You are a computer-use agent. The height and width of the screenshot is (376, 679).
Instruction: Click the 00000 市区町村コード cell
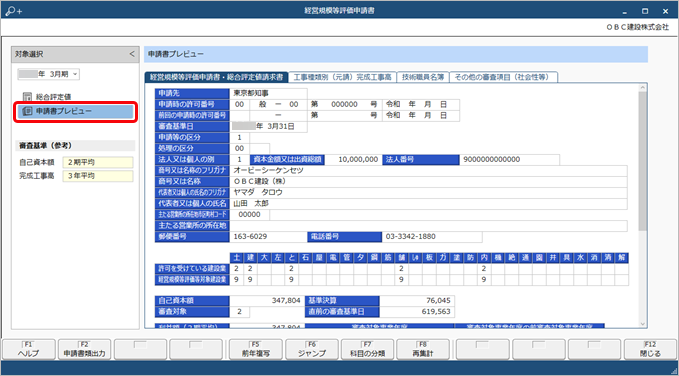pos(249,214)
